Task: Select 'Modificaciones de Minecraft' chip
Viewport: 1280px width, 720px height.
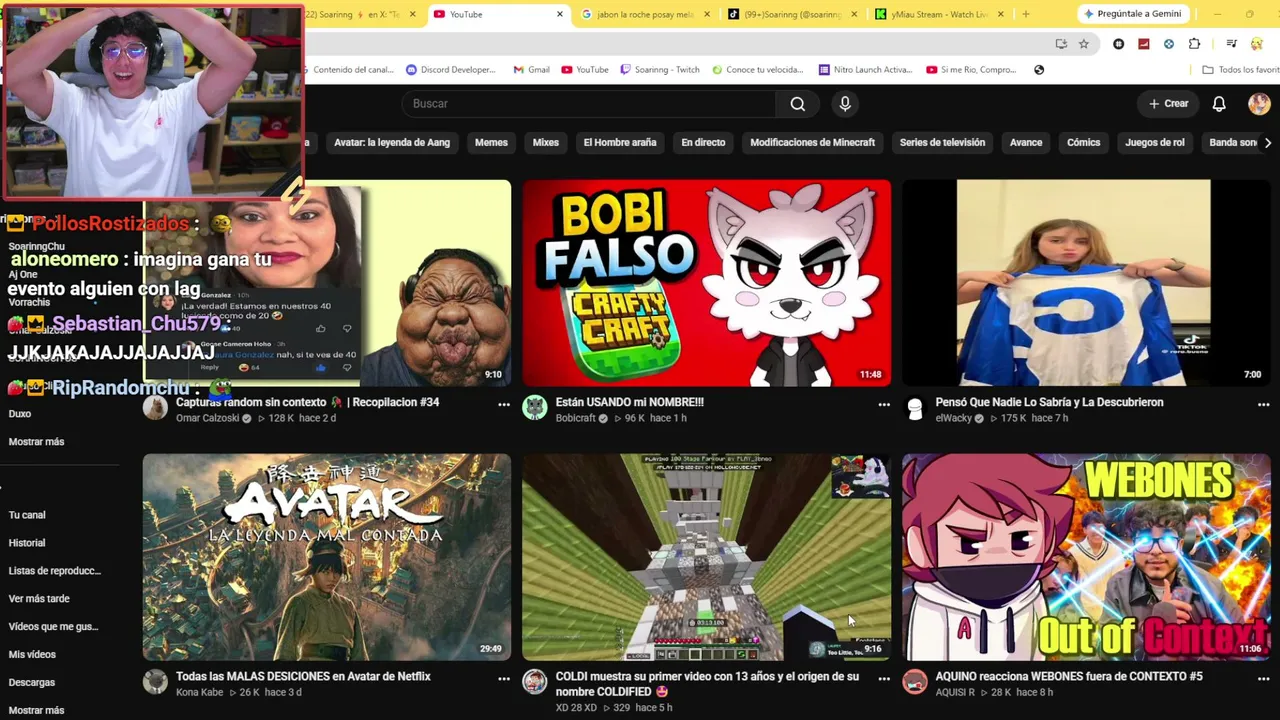Action: pos(813,143)
